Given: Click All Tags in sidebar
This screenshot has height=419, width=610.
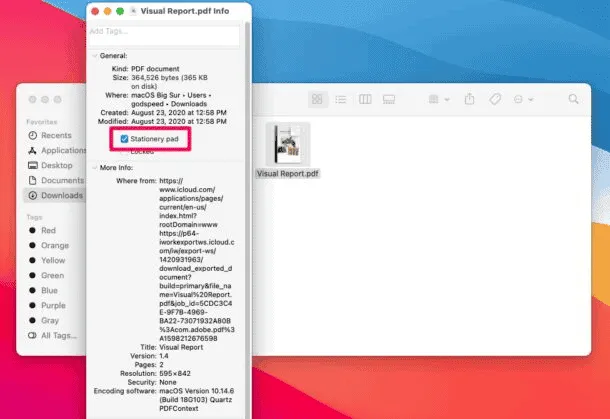Looking at the screenshot, I should click(x=57, y=336).
